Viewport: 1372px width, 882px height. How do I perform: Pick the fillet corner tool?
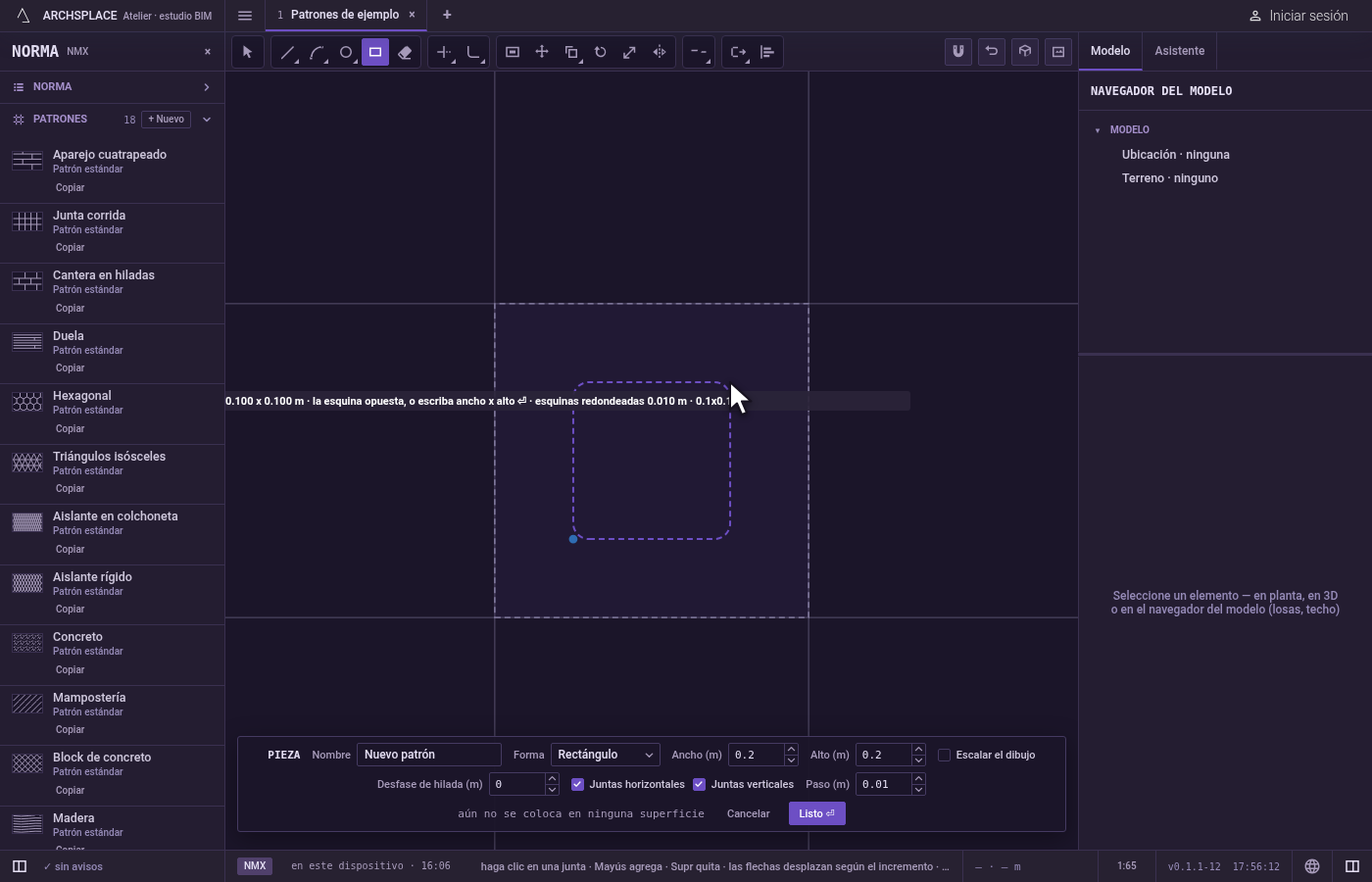tap(473, 52)
